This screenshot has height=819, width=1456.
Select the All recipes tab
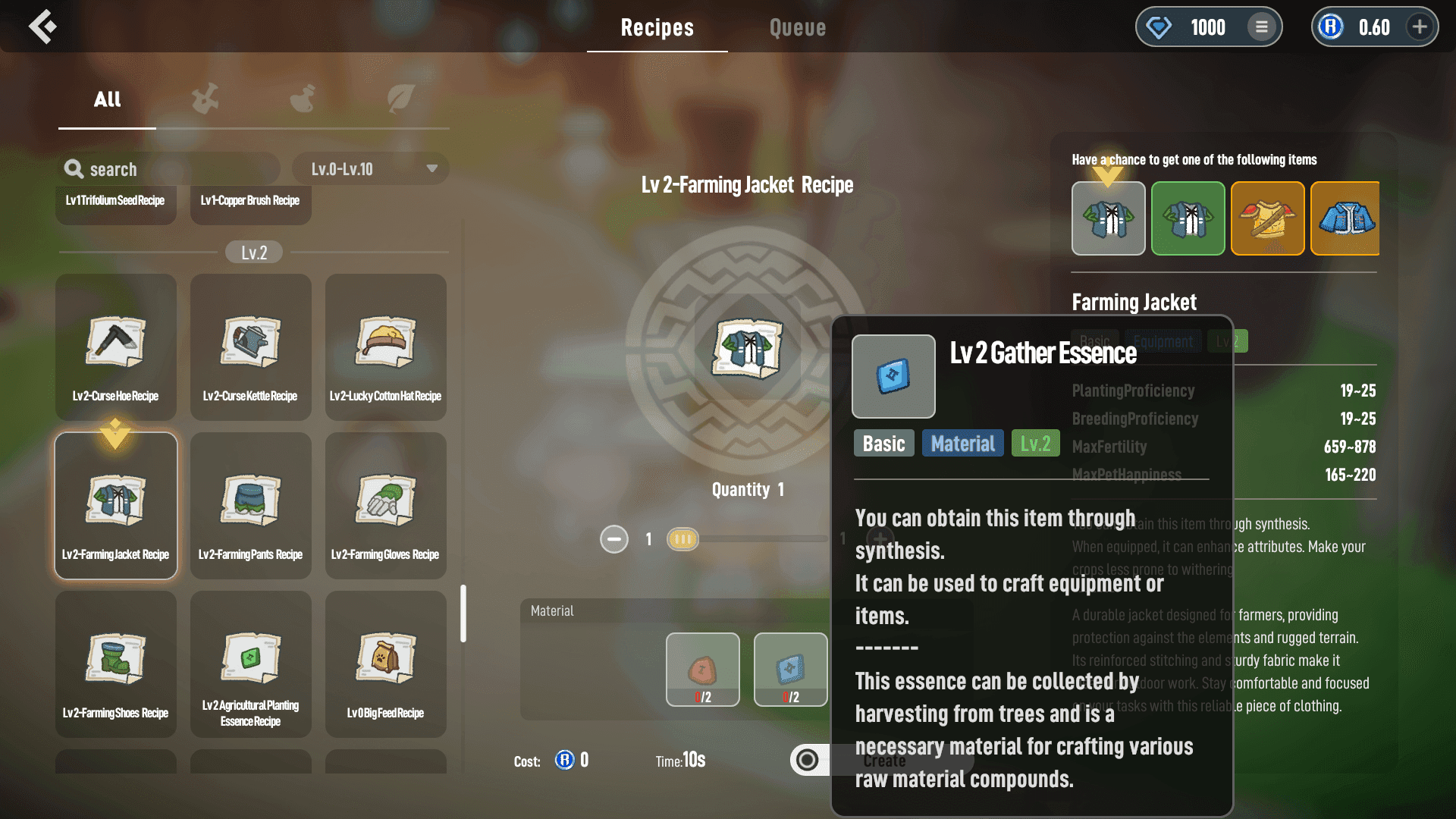(107, 99)
